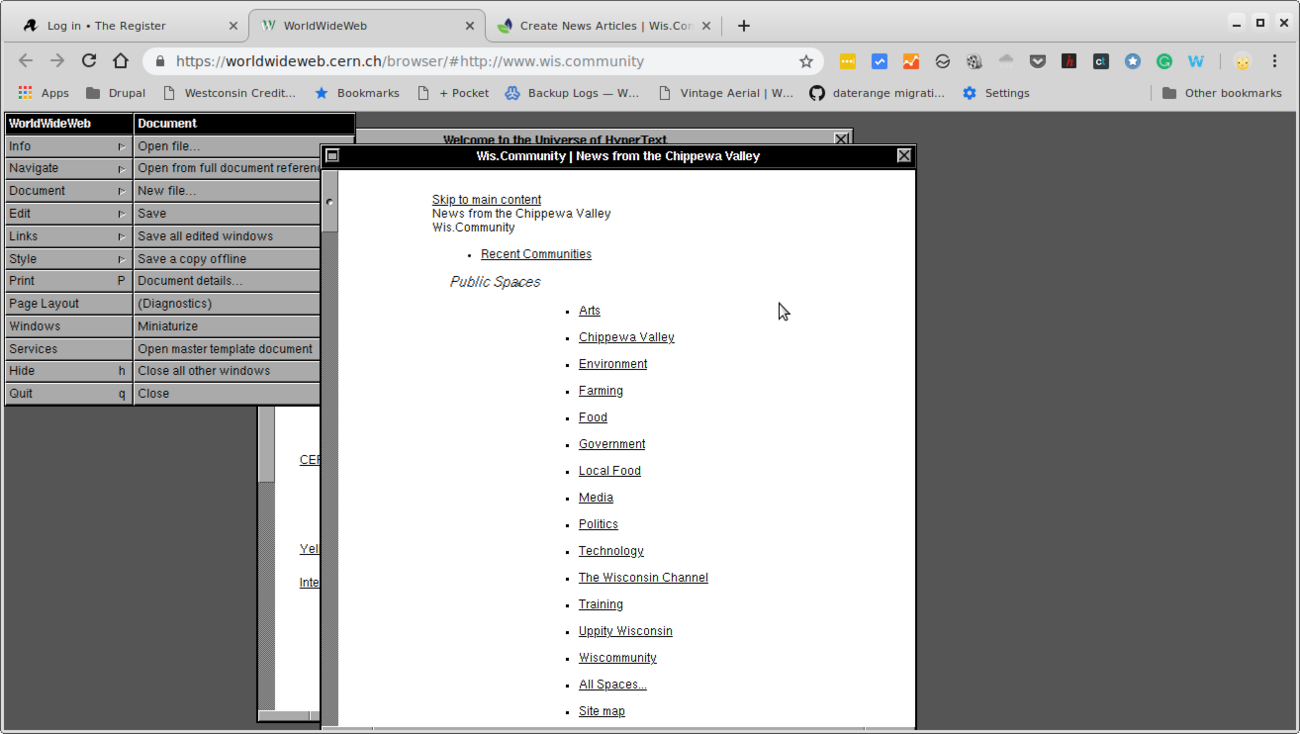Reload the page in Chrome
Screen dimensions: 1300x734
click(89, 61)
